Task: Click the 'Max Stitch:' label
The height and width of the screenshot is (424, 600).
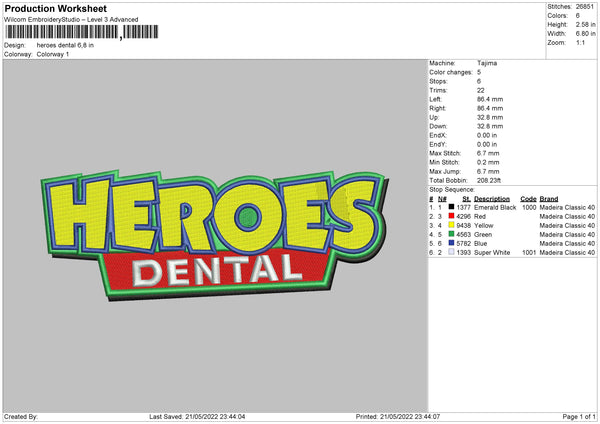Action: [445, 153]
